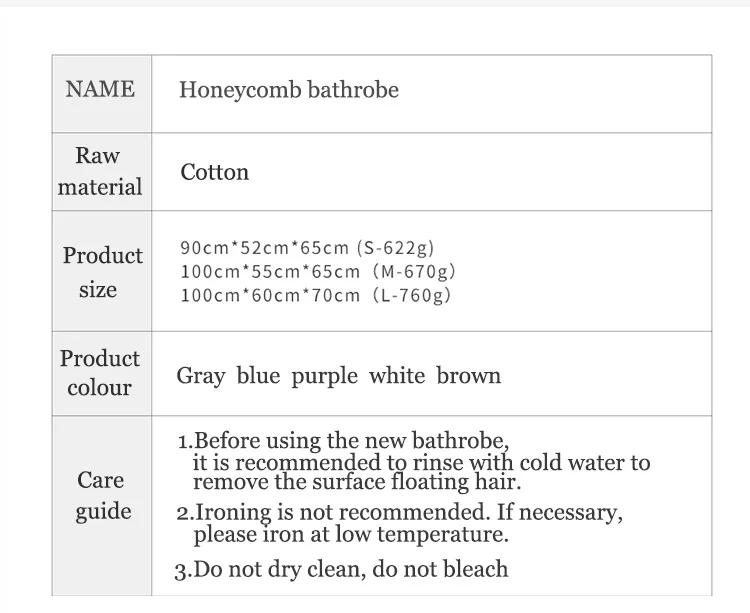Click the Care guide label
This screenshot has height=613, width=750.
coord(102,496)
